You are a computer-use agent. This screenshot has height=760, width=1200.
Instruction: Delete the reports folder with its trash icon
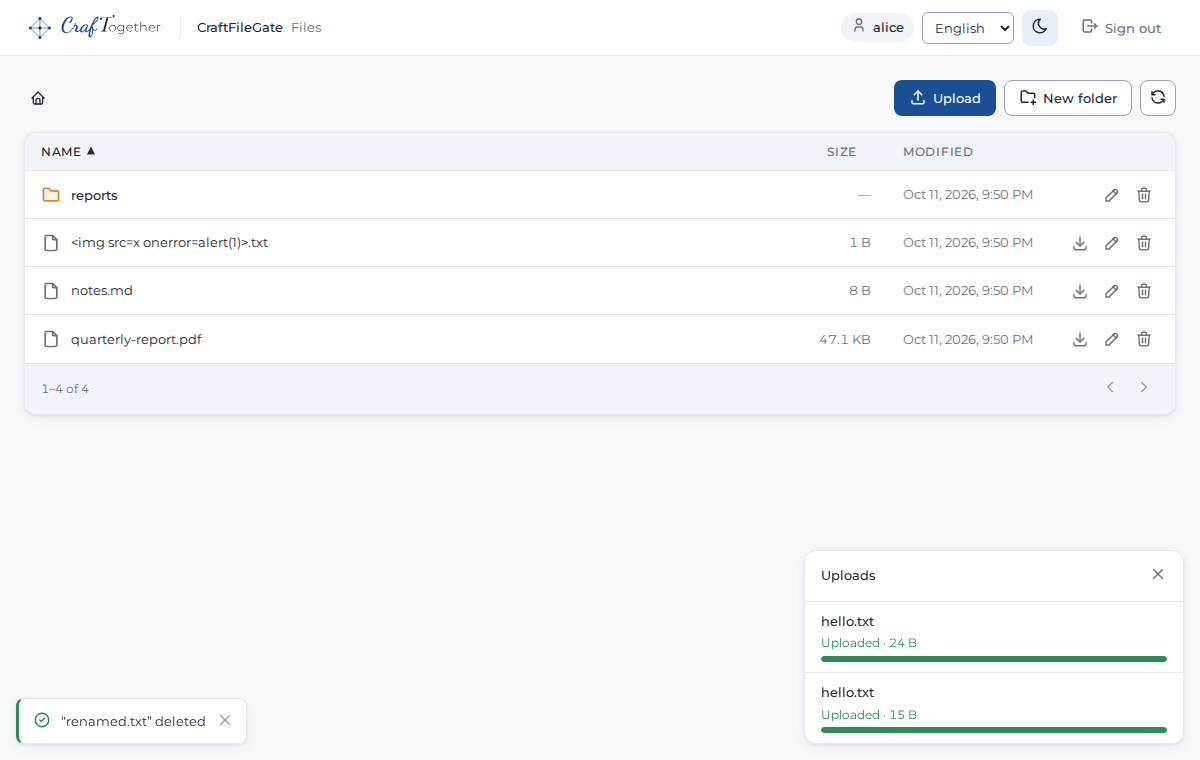[x=1144, y=195]
